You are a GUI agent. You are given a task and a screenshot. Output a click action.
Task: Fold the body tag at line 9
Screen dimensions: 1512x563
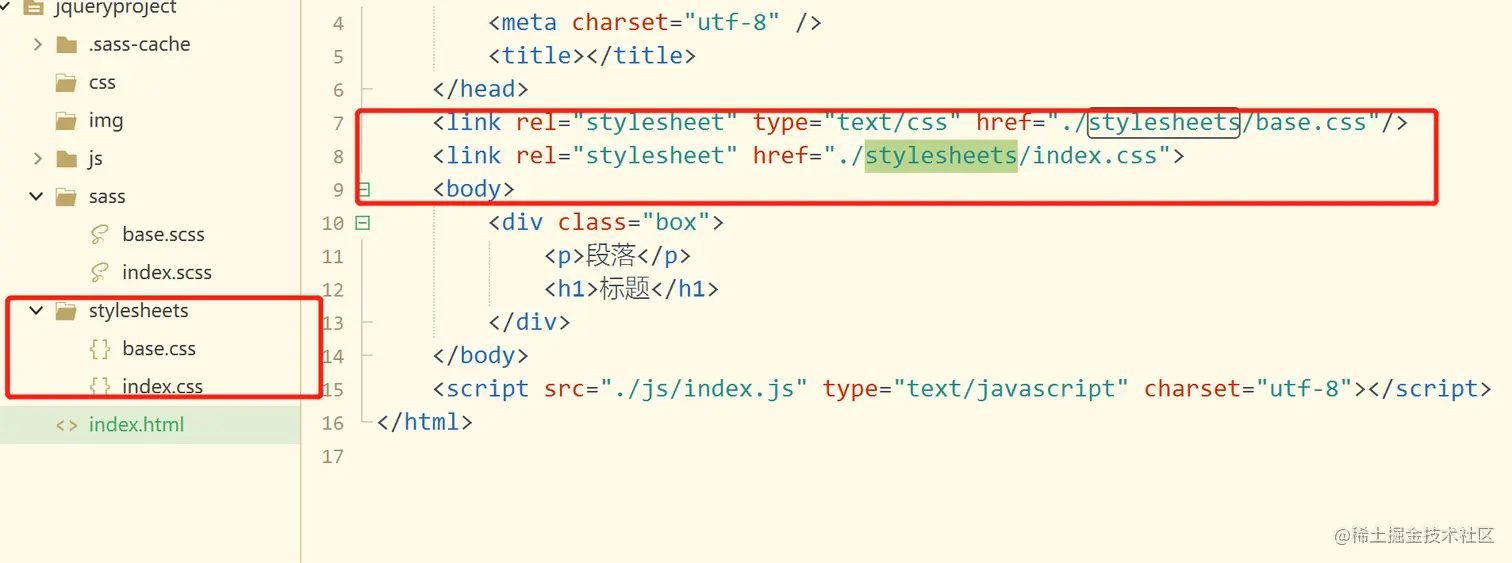[x=363, y=189]
